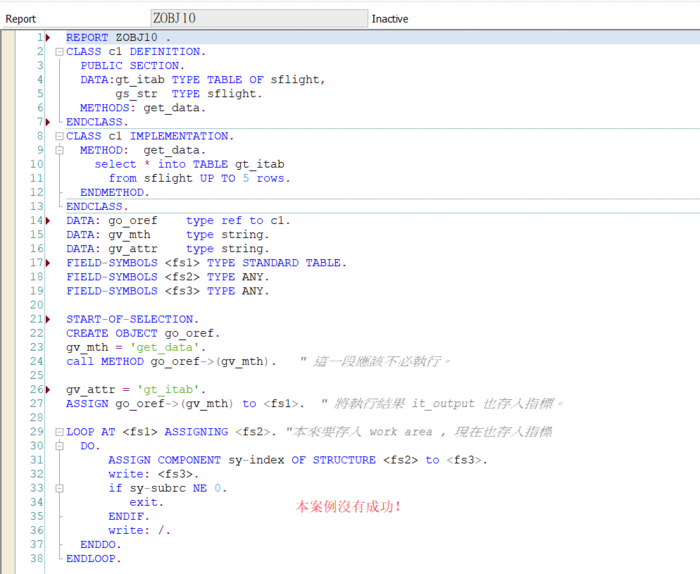Click the red marker on line 26
700x574 pixels.
(x=47, y=389)
